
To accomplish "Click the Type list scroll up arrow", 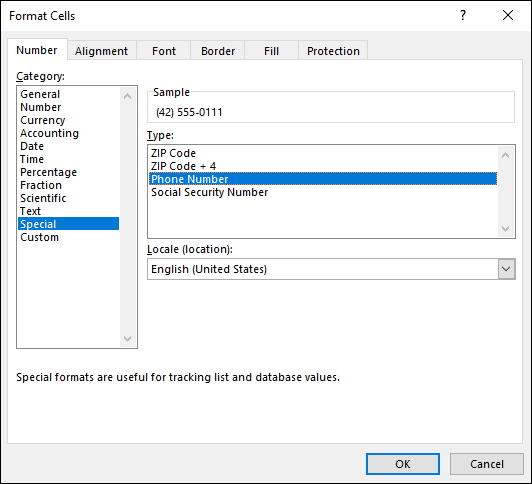I will [x=506, y=155].
